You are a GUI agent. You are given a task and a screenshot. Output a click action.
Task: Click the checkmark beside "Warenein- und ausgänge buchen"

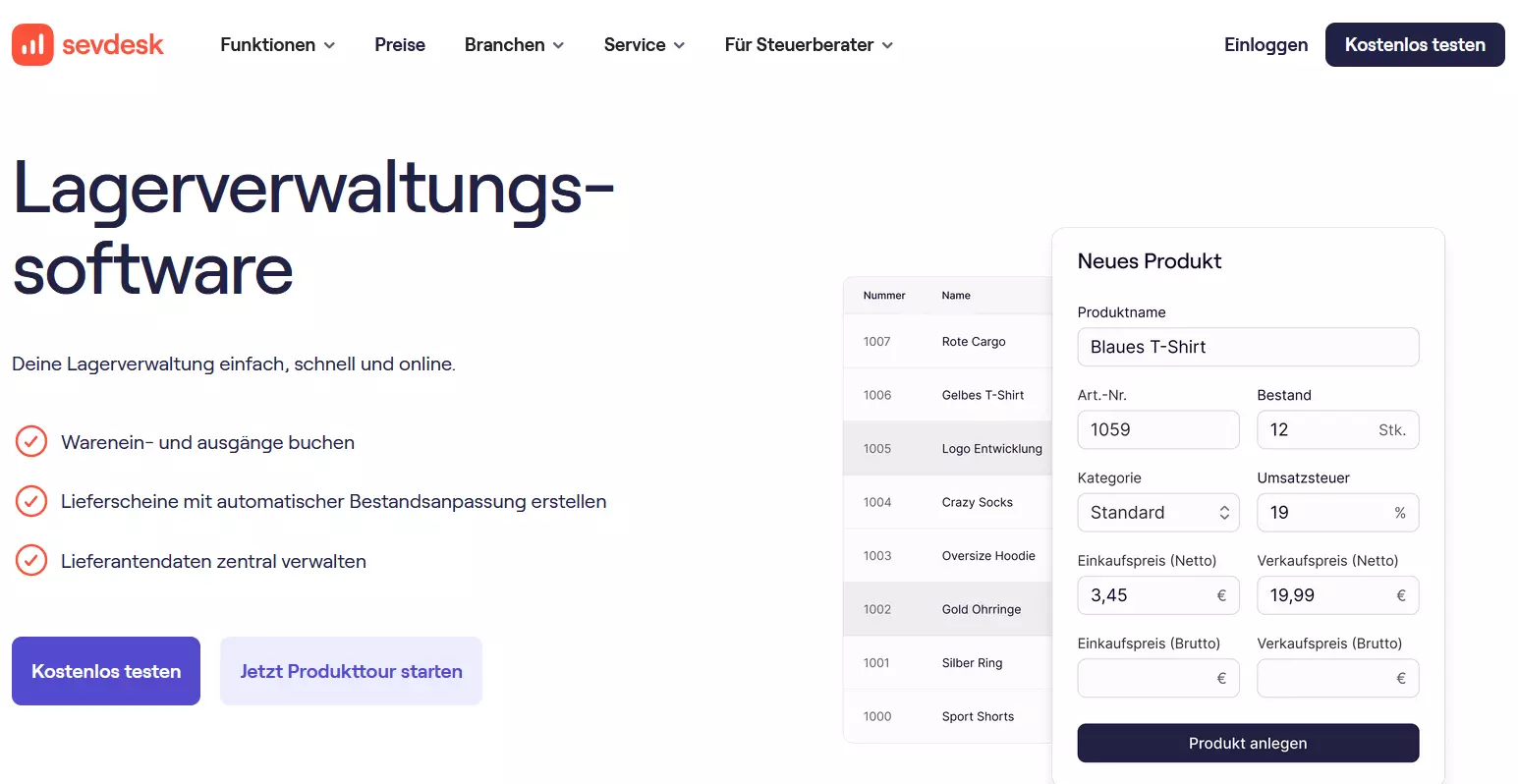click(x=30, y=441)
